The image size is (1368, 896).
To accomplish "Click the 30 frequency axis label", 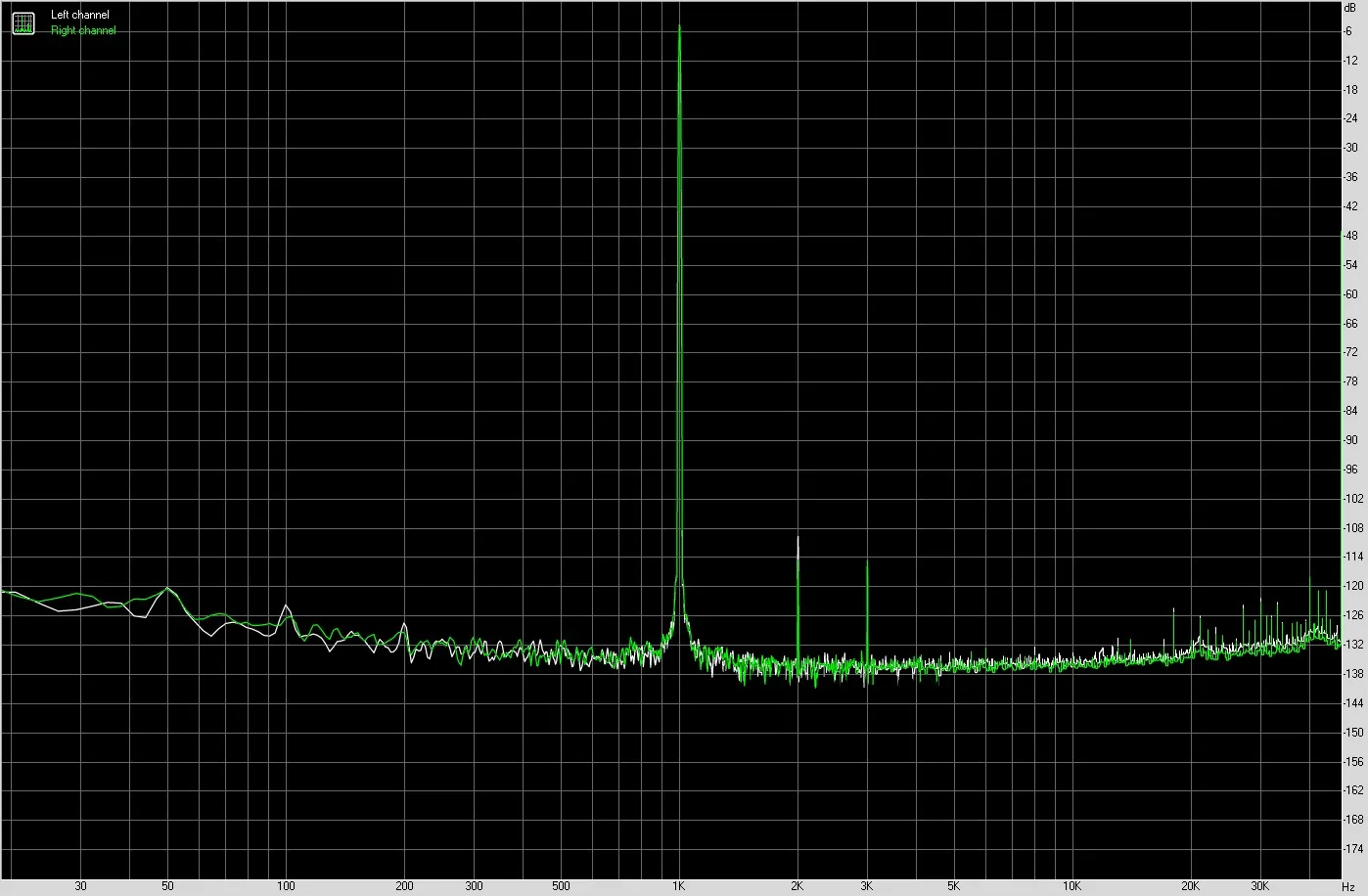I will point(80,887).
